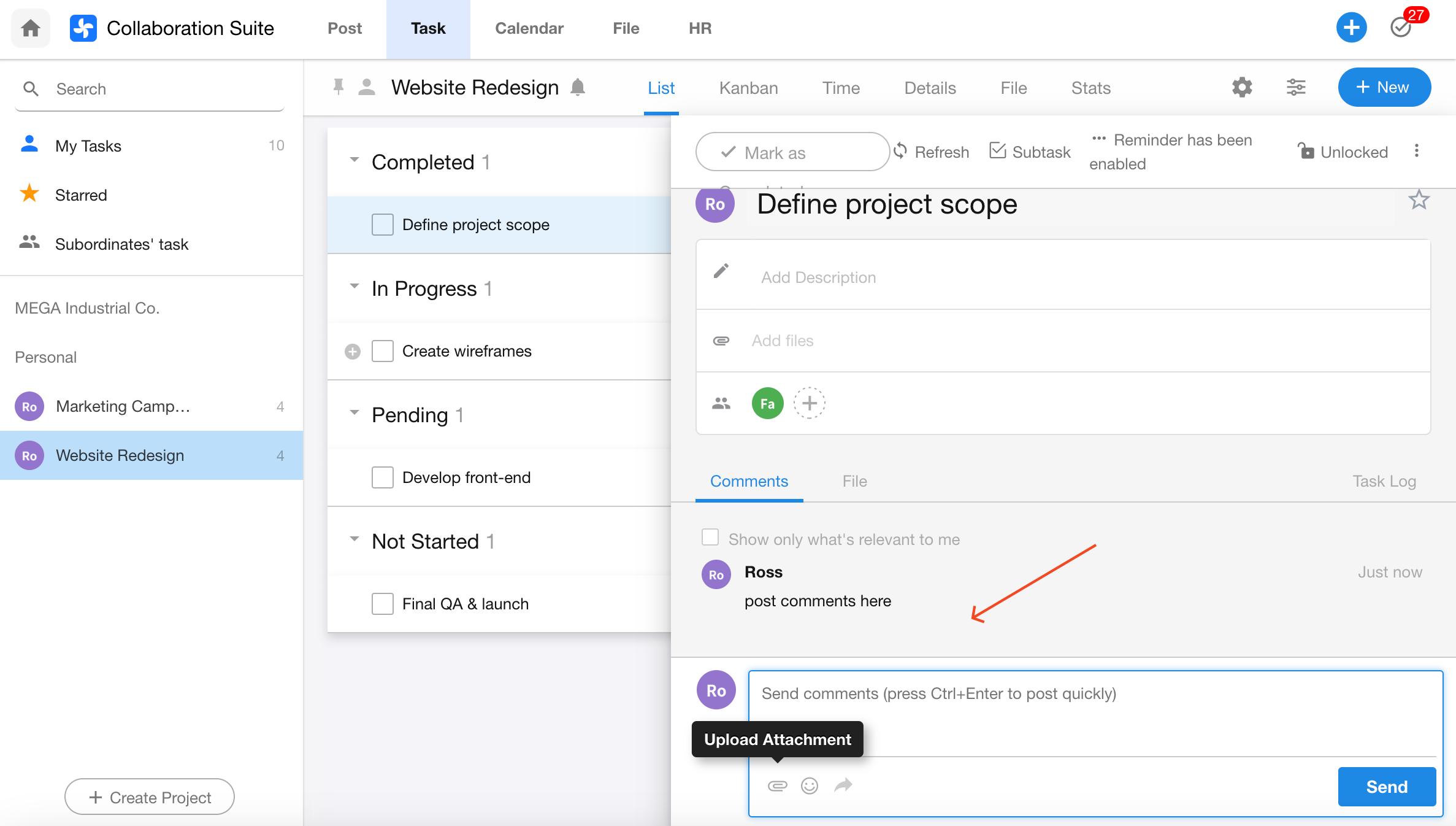
Task: Enable Show only what's relevant to me
Action: click(x=710, y=538)
